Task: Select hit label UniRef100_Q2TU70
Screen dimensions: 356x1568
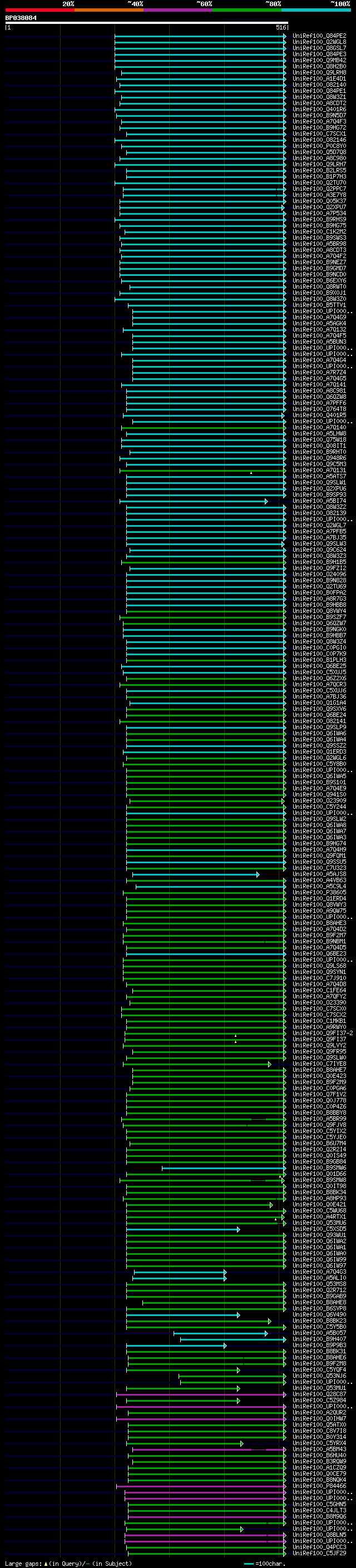Action: click(319, 182)
